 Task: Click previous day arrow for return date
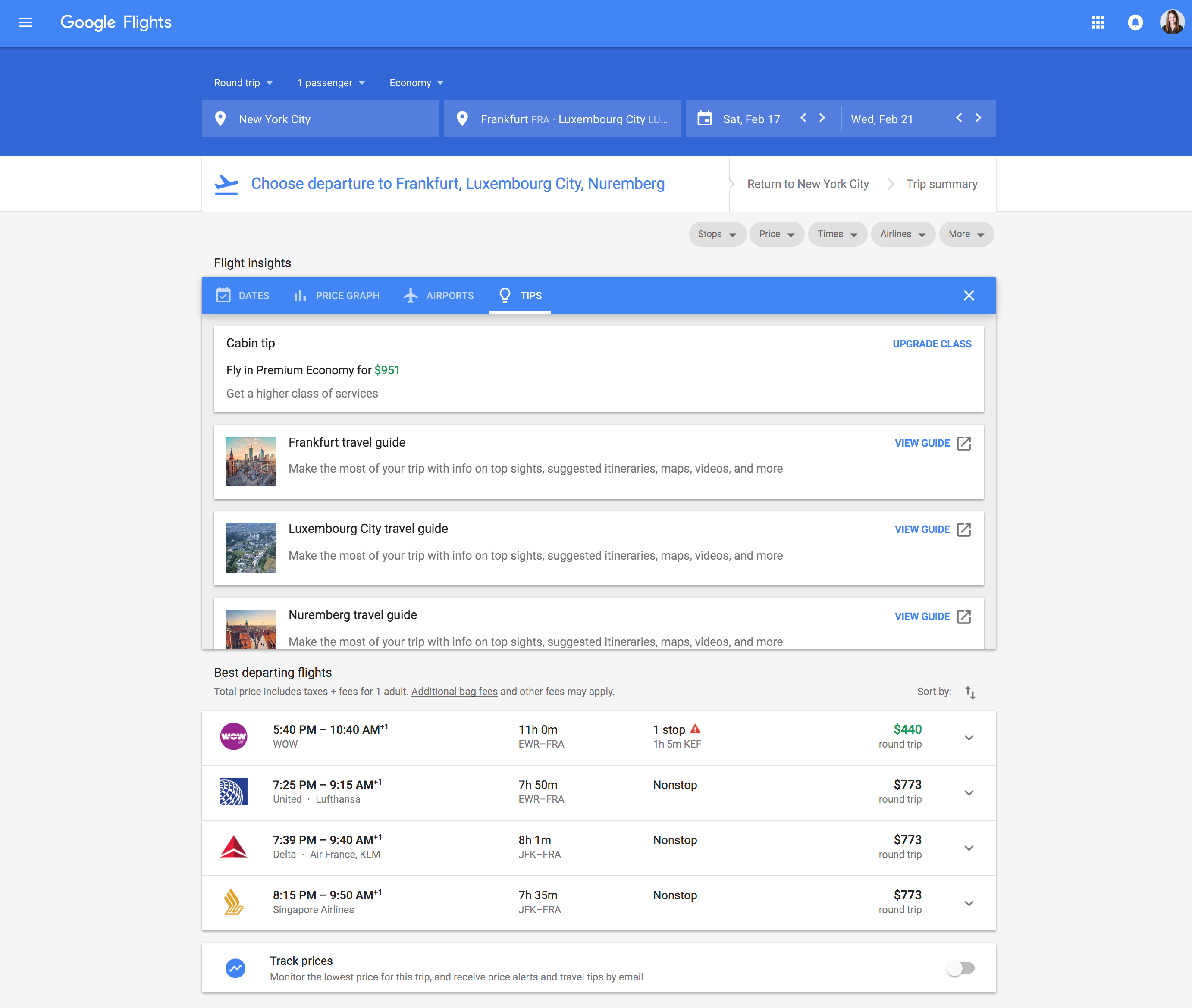click(x=959, y=118)
